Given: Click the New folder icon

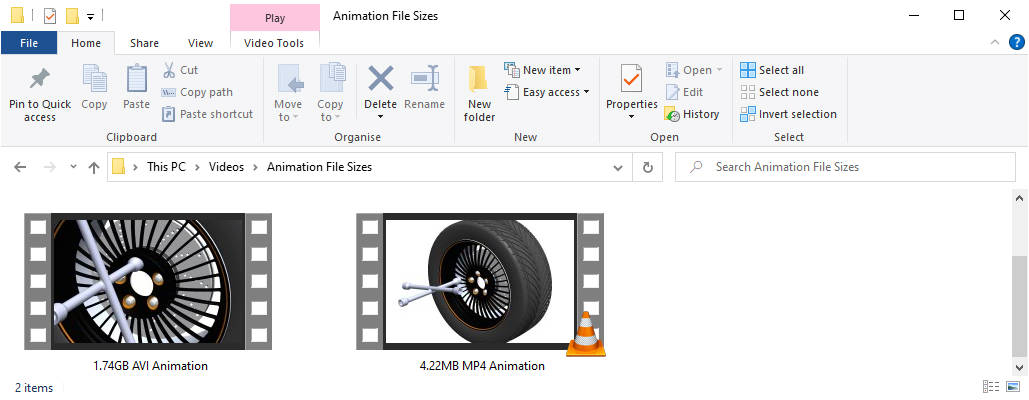Looking at the screenshot, I should tap(479, 80).
